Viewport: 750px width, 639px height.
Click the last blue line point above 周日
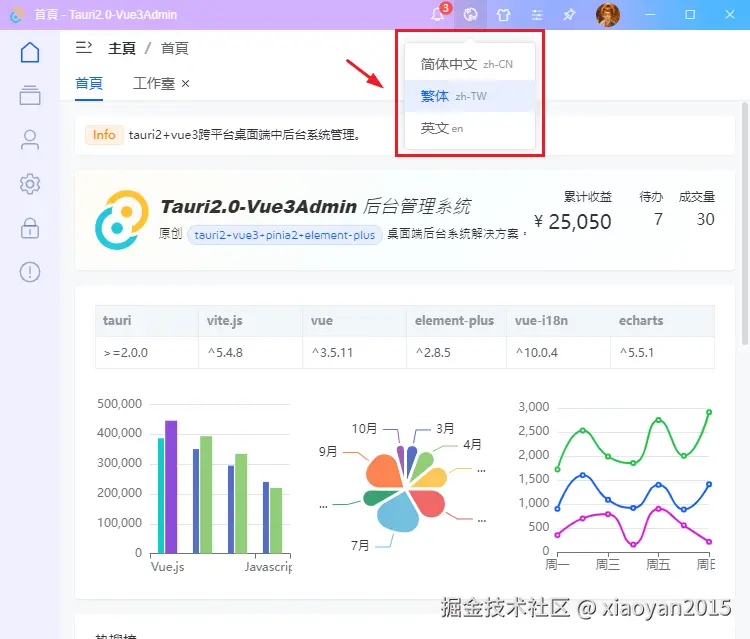(x=709, y=484)
